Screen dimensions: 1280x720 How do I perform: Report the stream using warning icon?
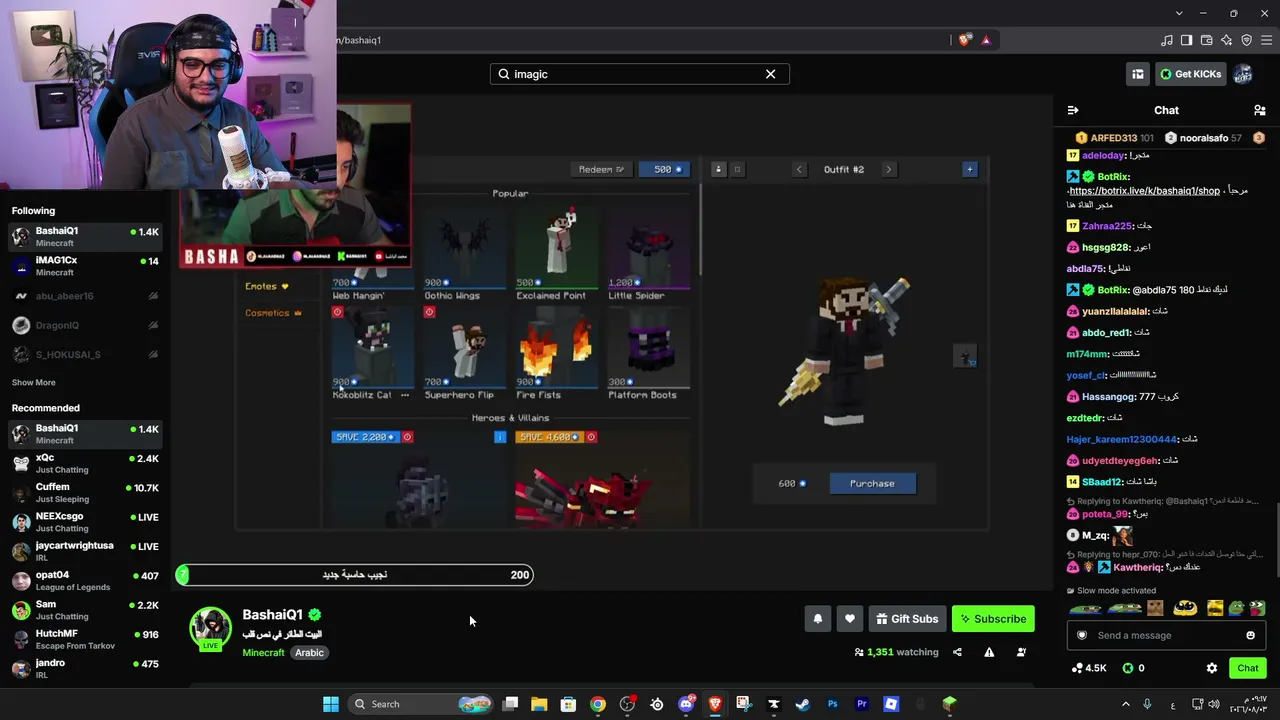pos(989,652)
